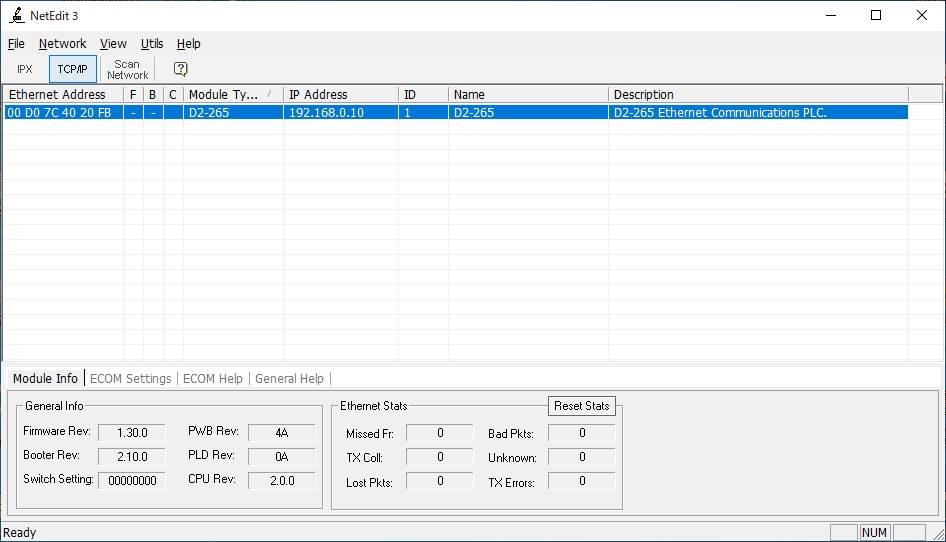
Task: Switch to IPX protocol
Action: 25,69
